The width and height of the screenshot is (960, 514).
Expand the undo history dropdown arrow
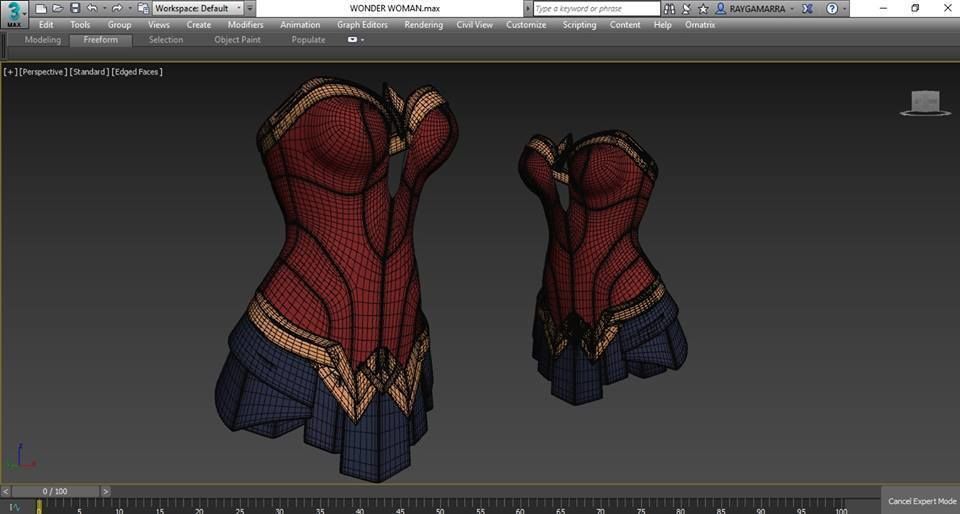(103, 9)
